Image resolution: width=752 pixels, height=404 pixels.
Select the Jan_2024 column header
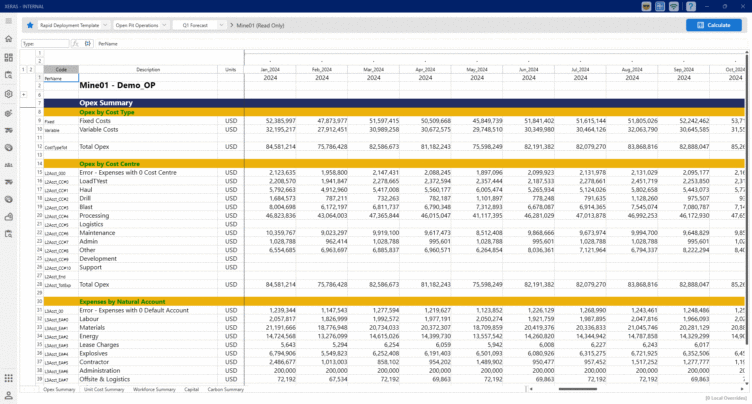pos(270,70)
